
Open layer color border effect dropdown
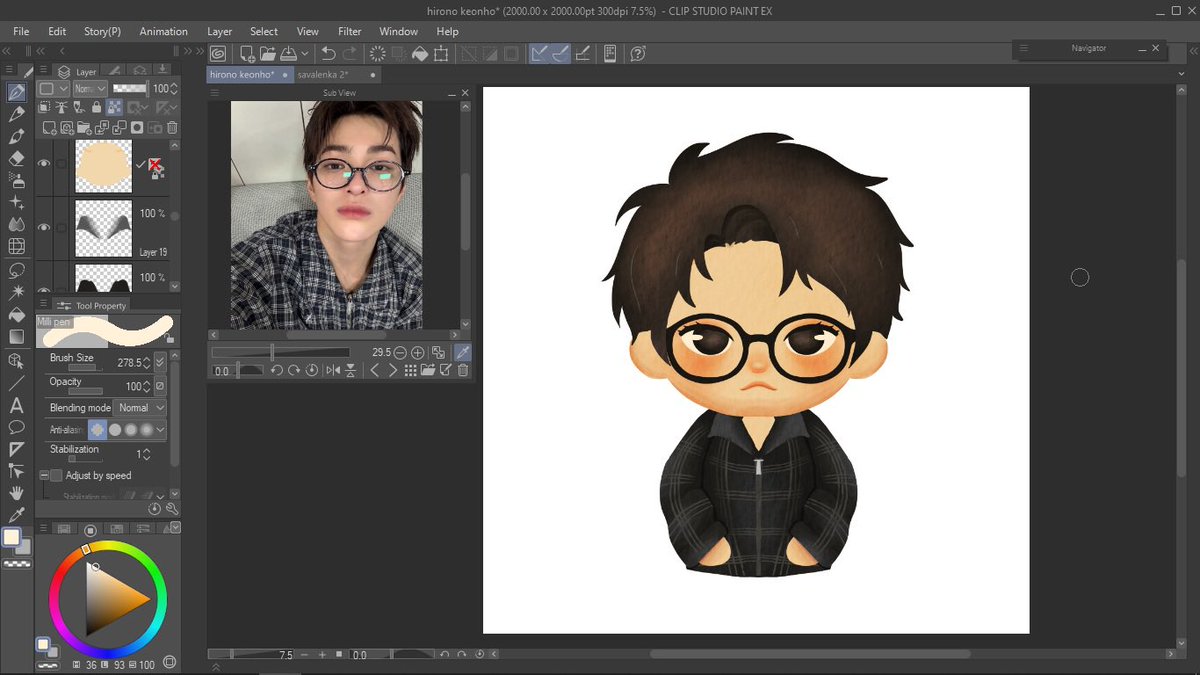click(x=52, y=89)
